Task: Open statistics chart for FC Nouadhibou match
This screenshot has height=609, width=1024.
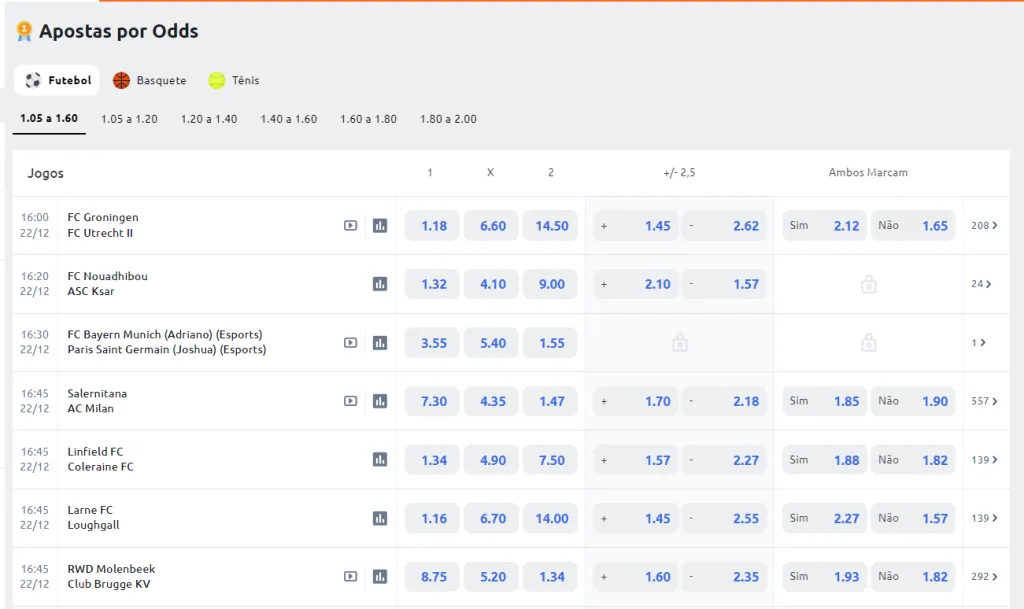Action: 380,284
